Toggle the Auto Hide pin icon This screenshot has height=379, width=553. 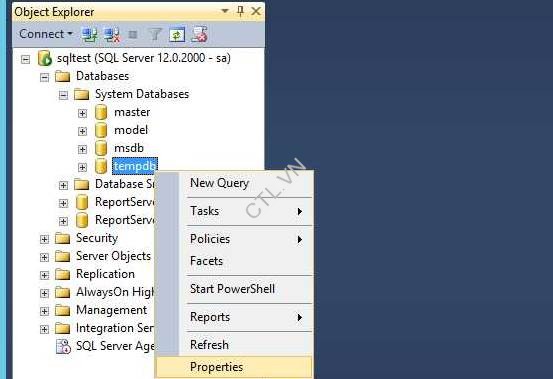point(240,11)
